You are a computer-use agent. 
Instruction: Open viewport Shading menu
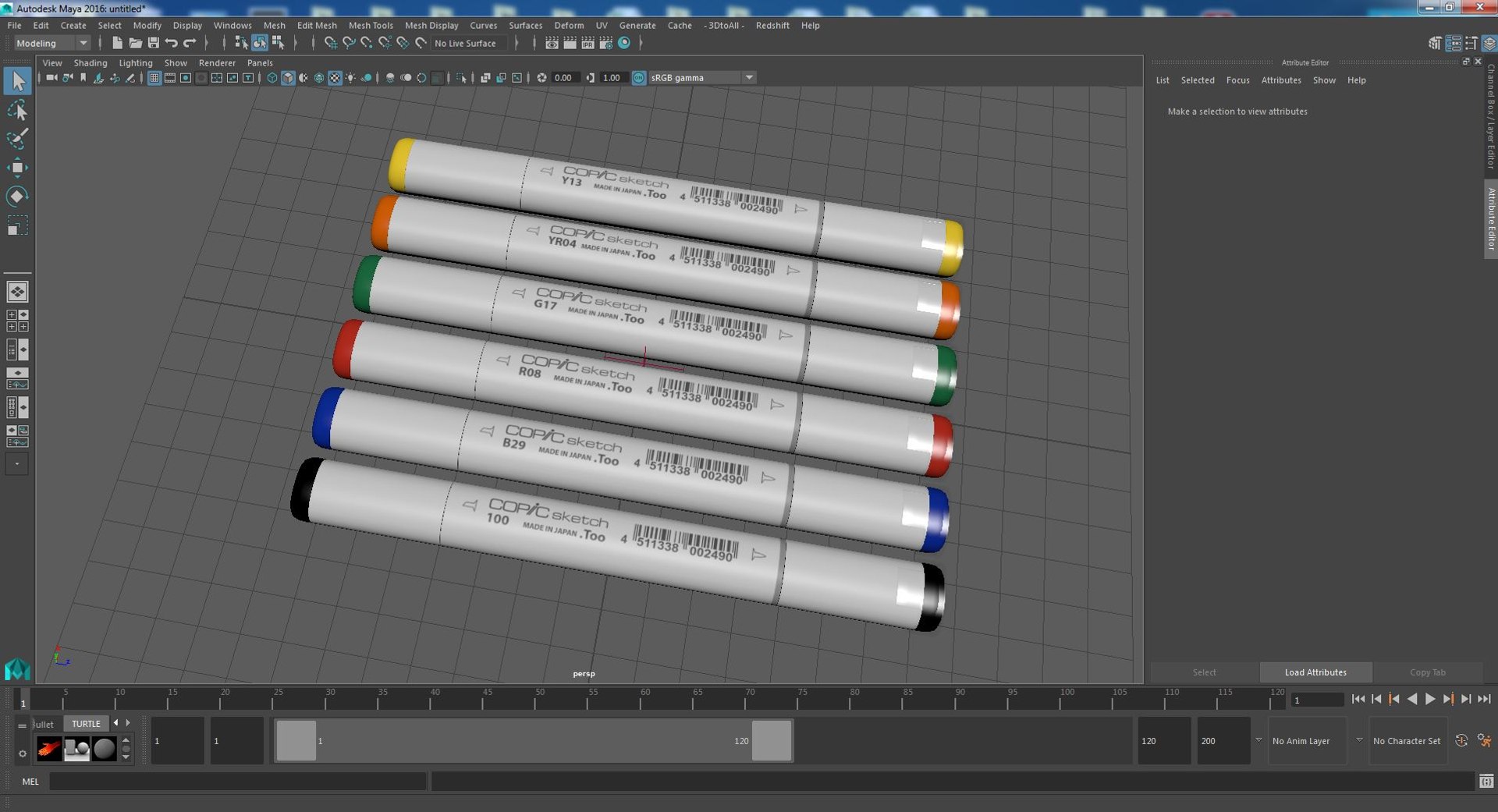click(91, 63)
